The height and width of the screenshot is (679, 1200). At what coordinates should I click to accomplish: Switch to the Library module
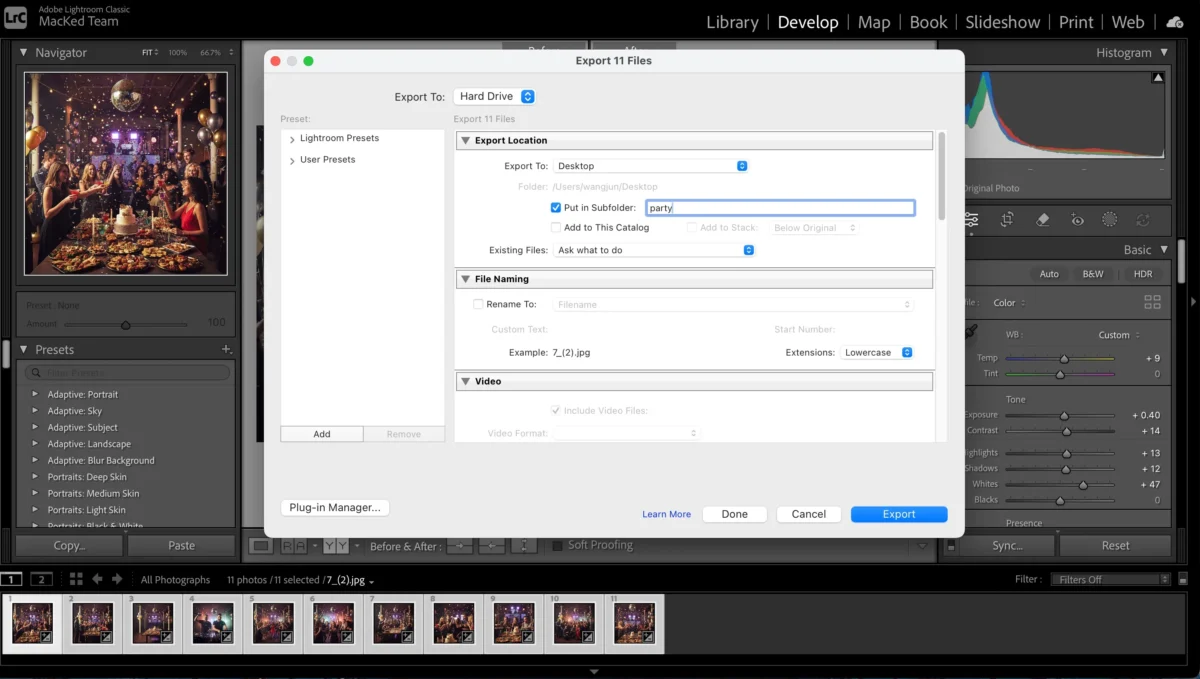tap(732, 21)
